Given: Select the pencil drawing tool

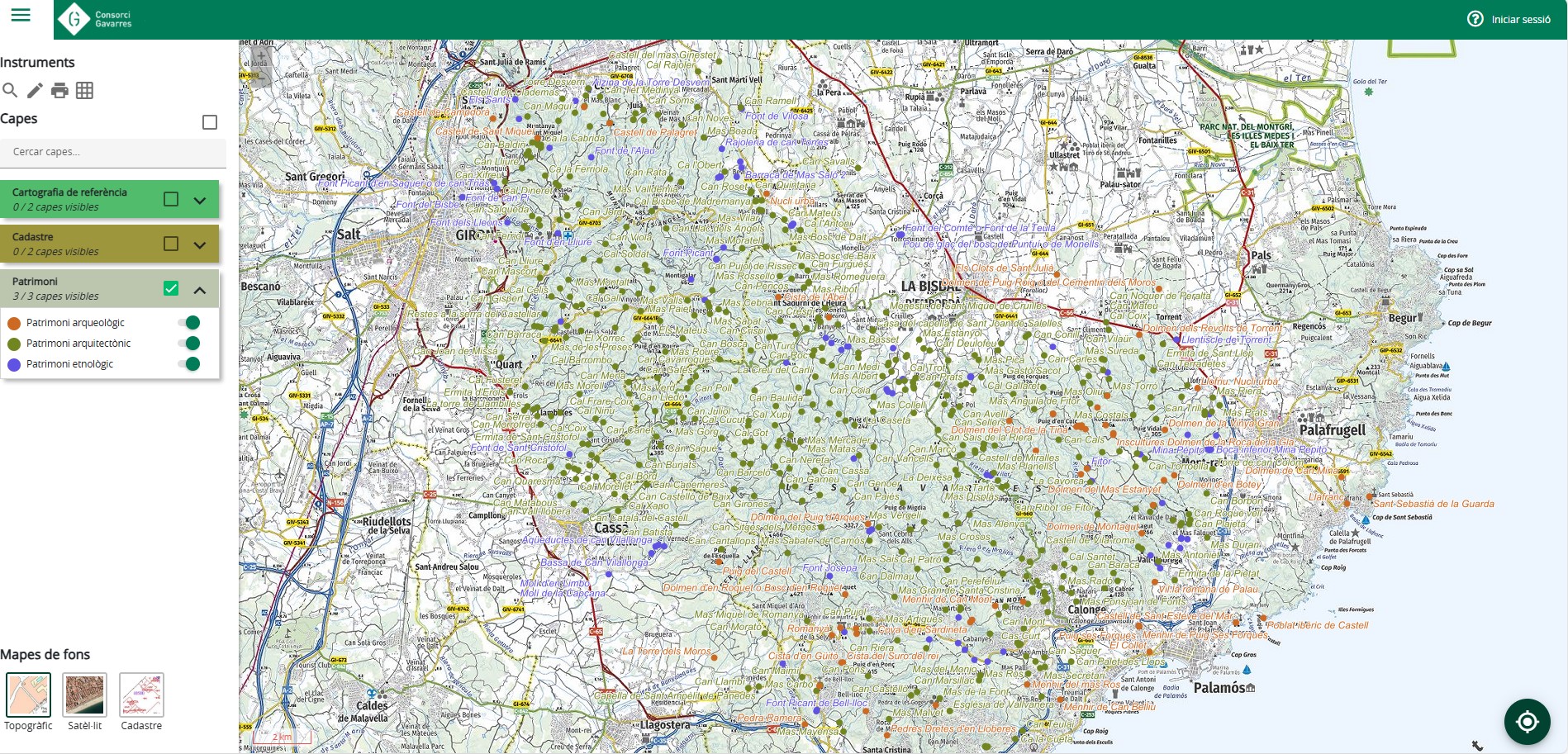Looking at the screenshot, I should [x=35, y=91].
